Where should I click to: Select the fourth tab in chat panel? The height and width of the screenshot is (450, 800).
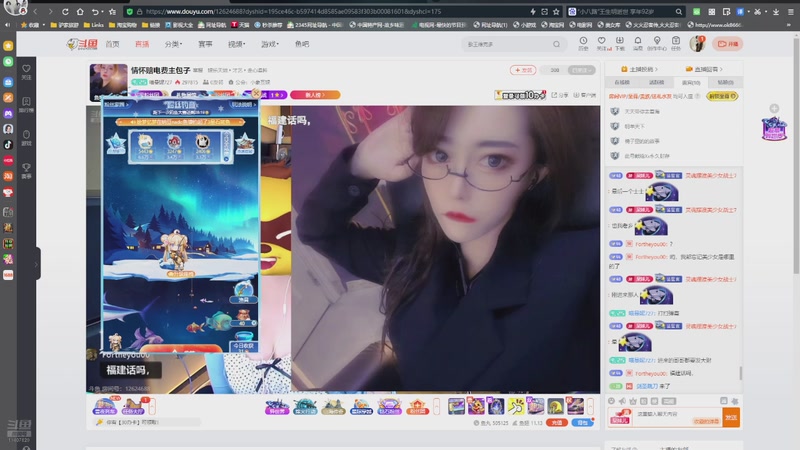(726, 82)
